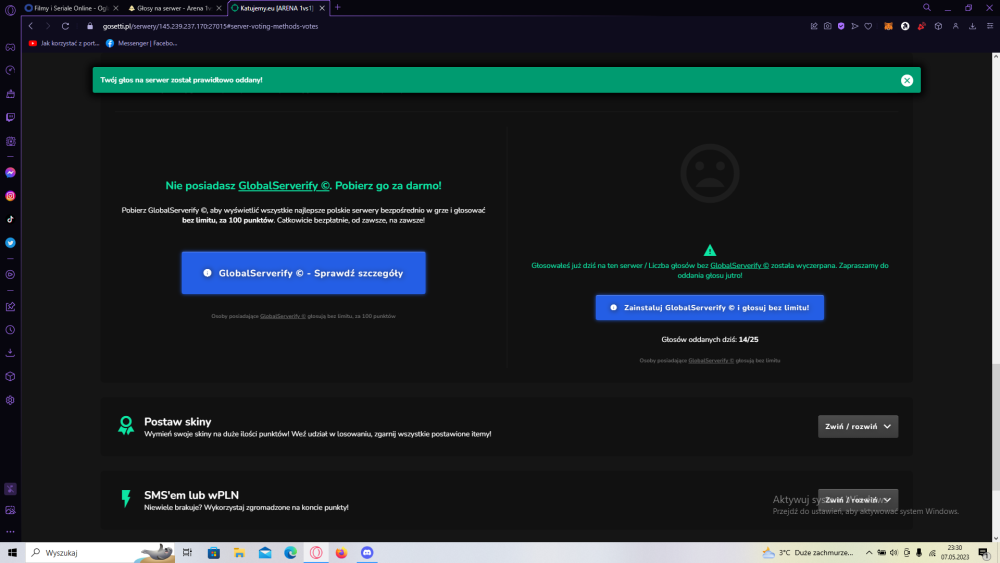Open the YouTube bookmark Jak korzystać z port
This screenshot has height=563, width=1000.
64,43
